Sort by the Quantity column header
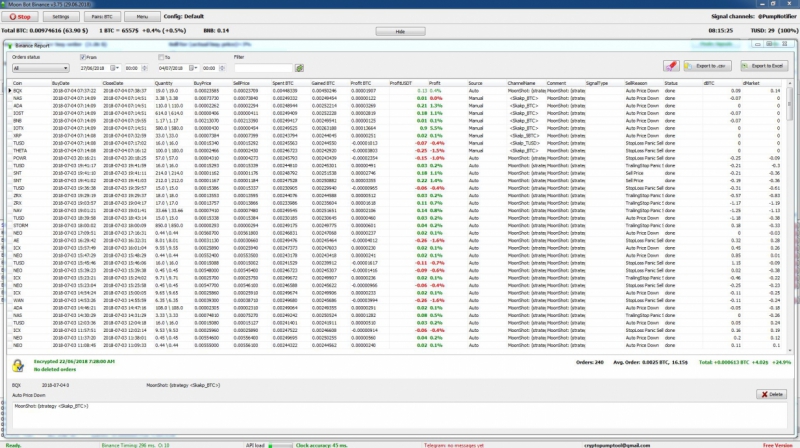 [164, 83]
